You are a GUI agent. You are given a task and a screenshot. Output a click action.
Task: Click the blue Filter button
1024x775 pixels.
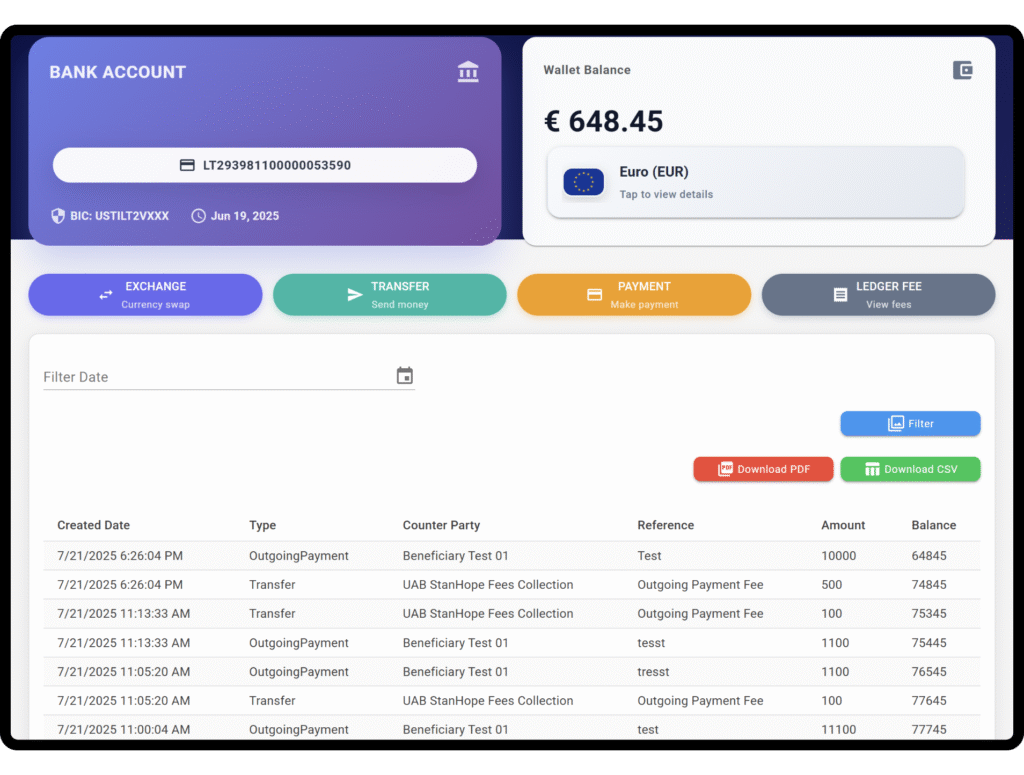[x=910, y=424]
